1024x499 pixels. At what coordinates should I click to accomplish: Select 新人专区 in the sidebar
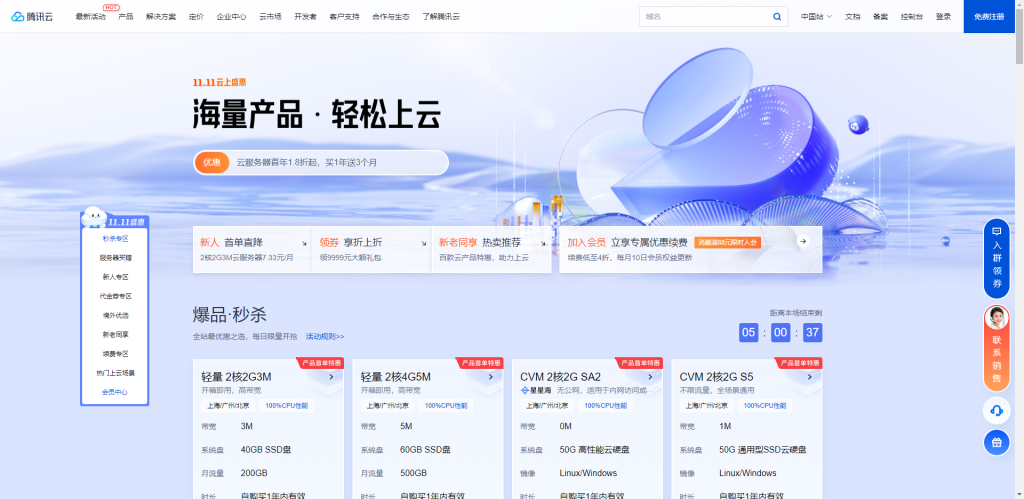115,277
